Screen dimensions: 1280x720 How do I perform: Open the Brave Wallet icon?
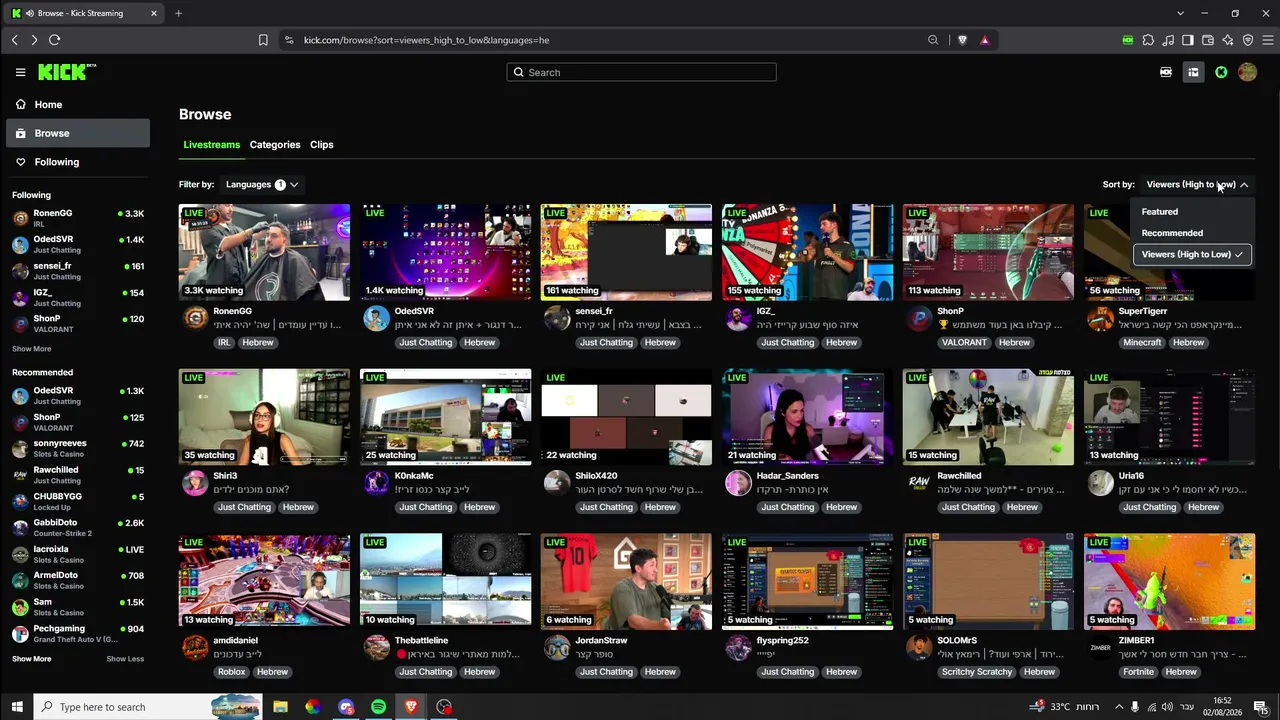[1208, 40]
